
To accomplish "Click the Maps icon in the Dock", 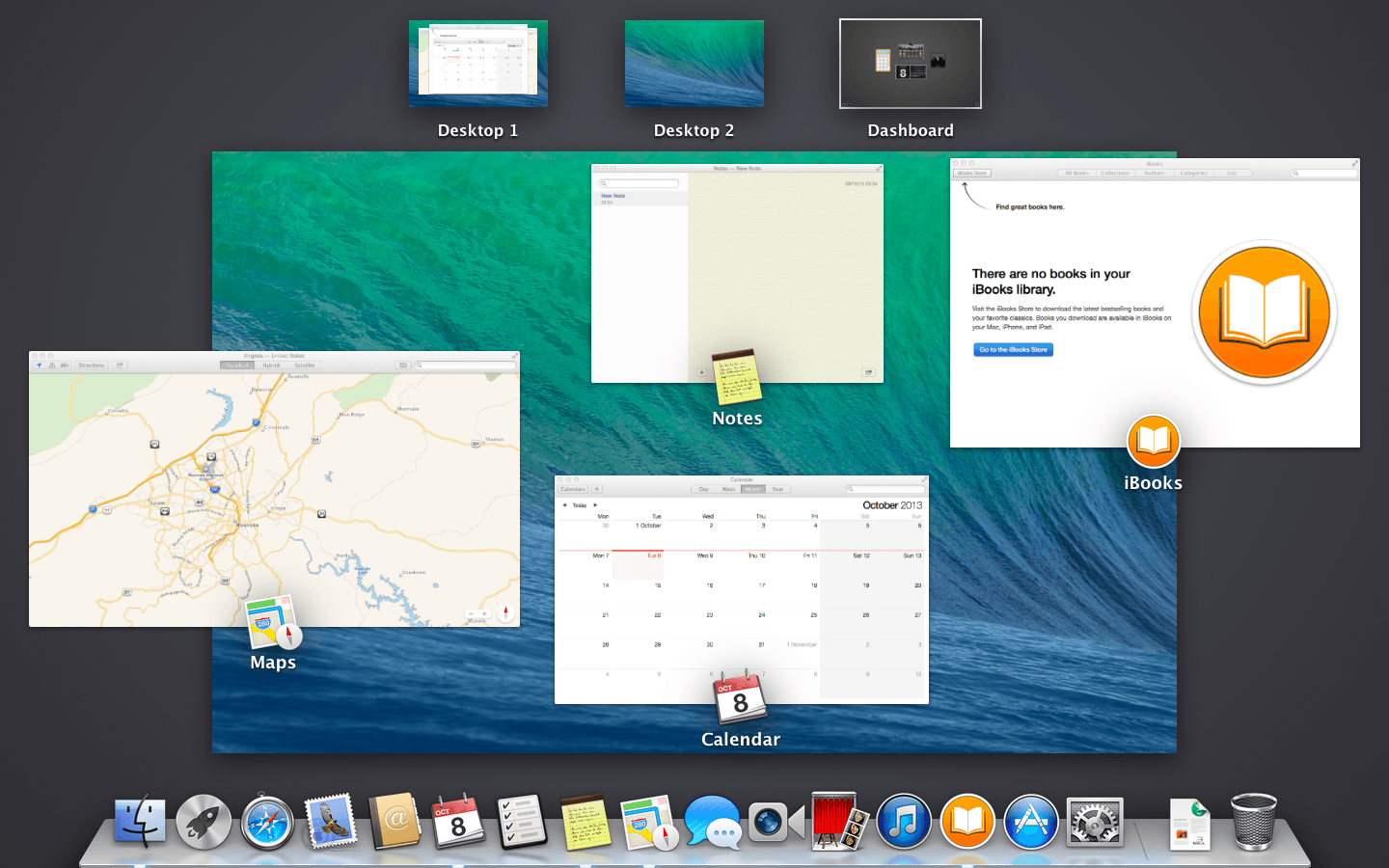I will 649,823.
